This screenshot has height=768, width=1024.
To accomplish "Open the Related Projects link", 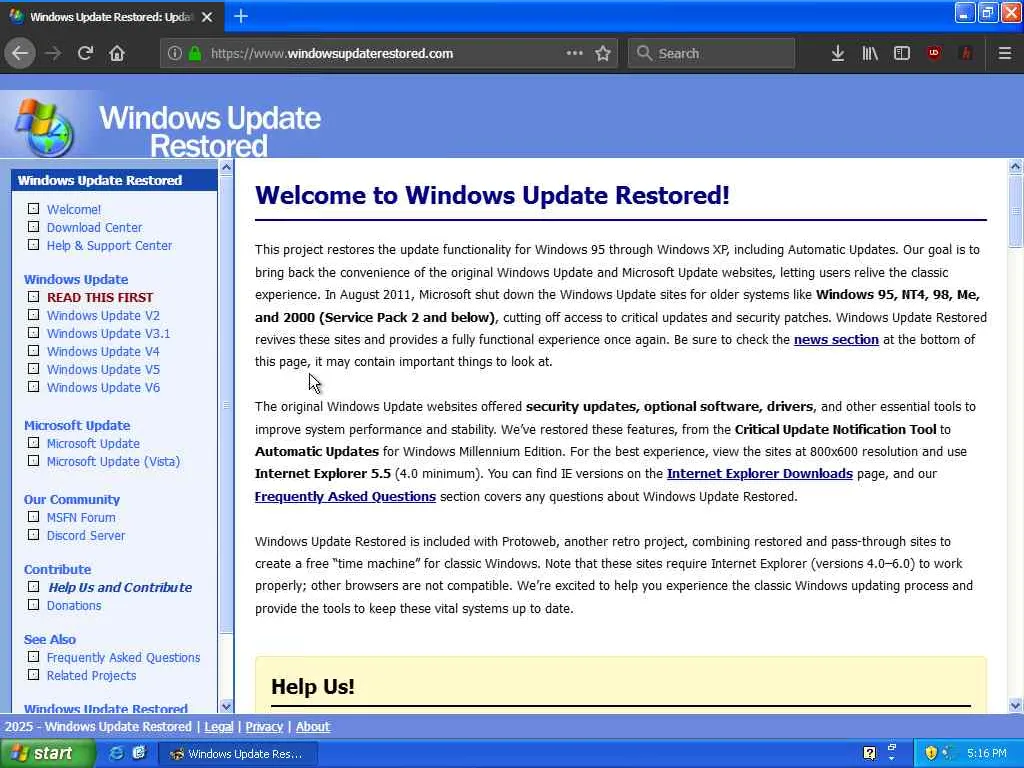I will pos(91,675).
